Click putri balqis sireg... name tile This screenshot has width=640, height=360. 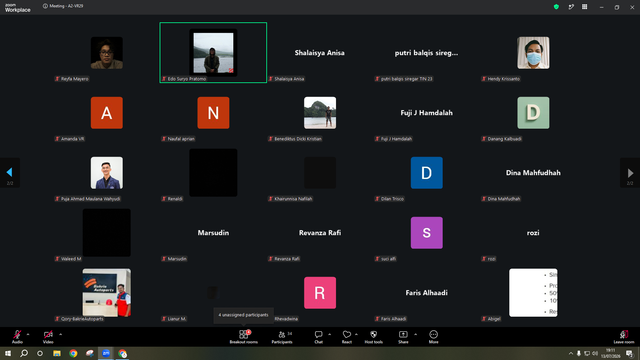(426, 53)
